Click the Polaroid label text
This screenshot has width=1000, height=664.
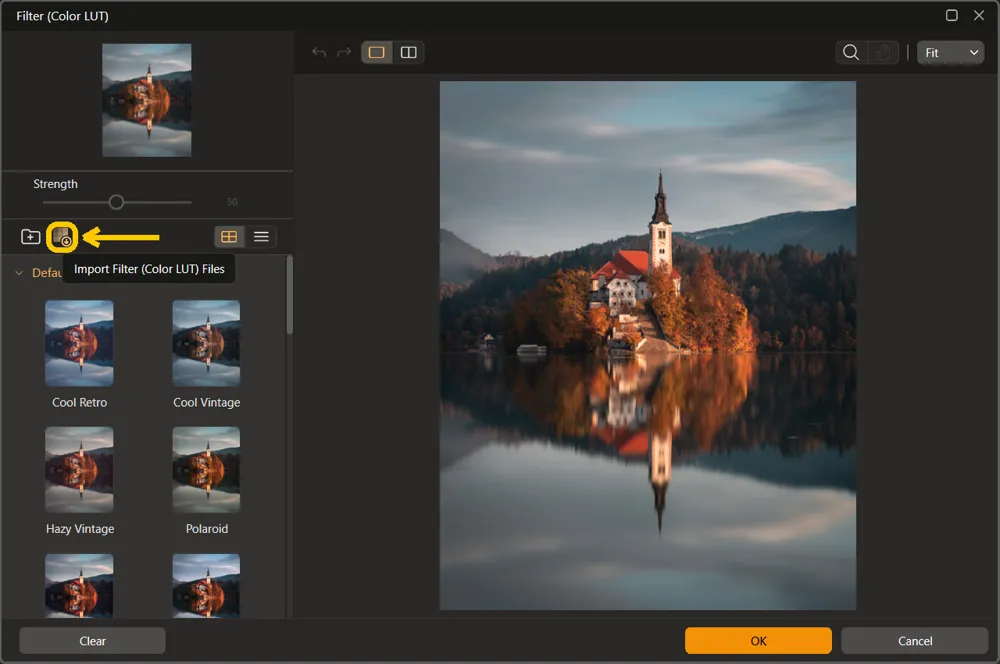pyautogui.click(x=207, y=529)
